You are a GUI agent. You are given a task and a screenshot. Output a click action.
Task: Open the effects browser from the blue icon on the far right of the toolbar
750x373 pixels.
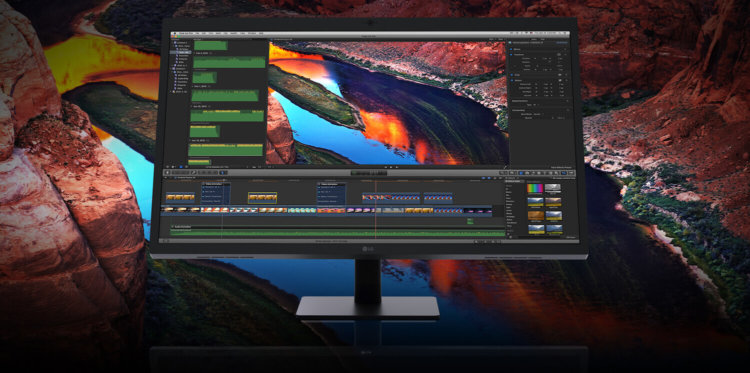pos(564,173)
